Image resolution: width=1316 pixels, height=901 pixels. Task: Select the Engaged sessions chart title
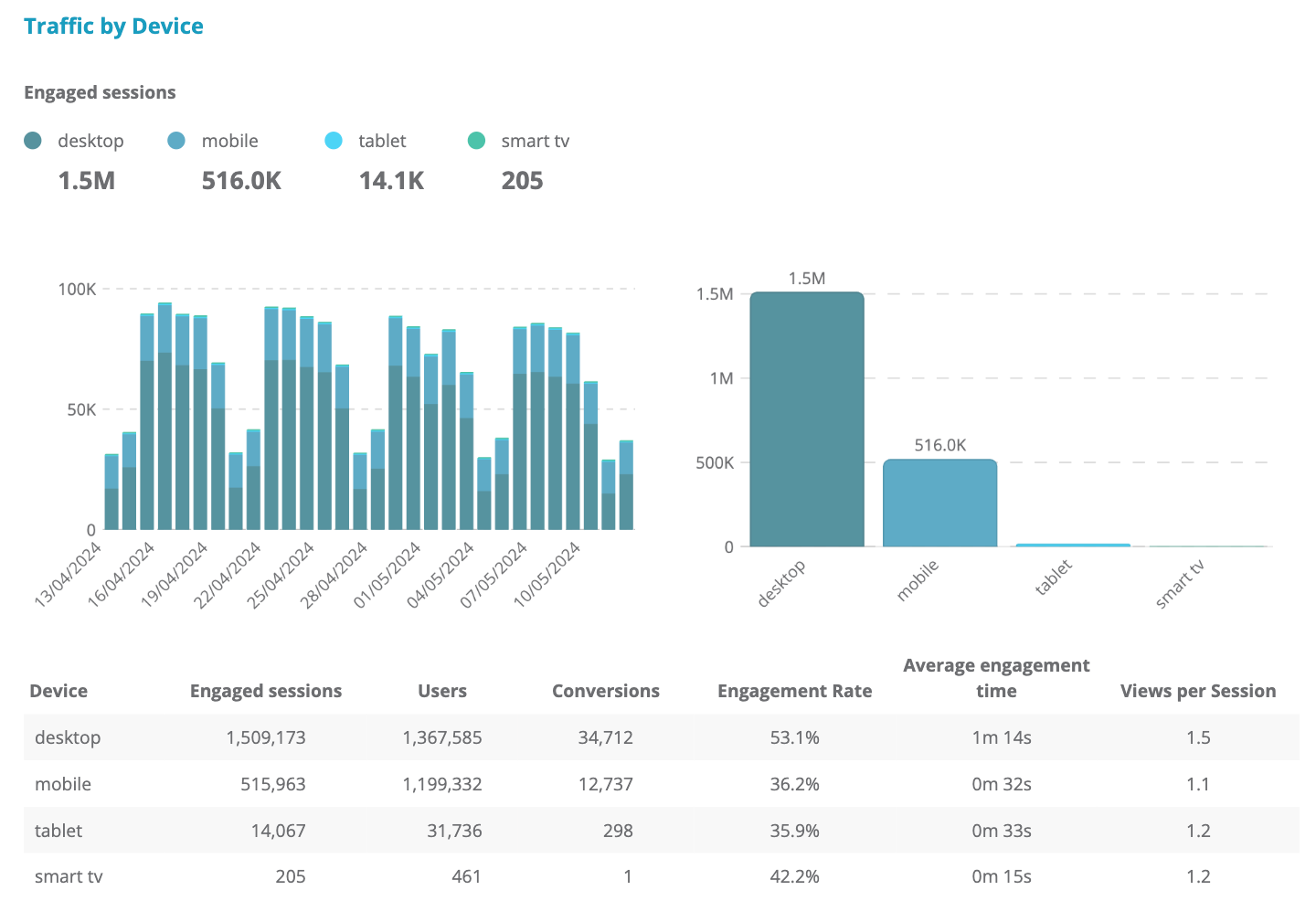100,92
